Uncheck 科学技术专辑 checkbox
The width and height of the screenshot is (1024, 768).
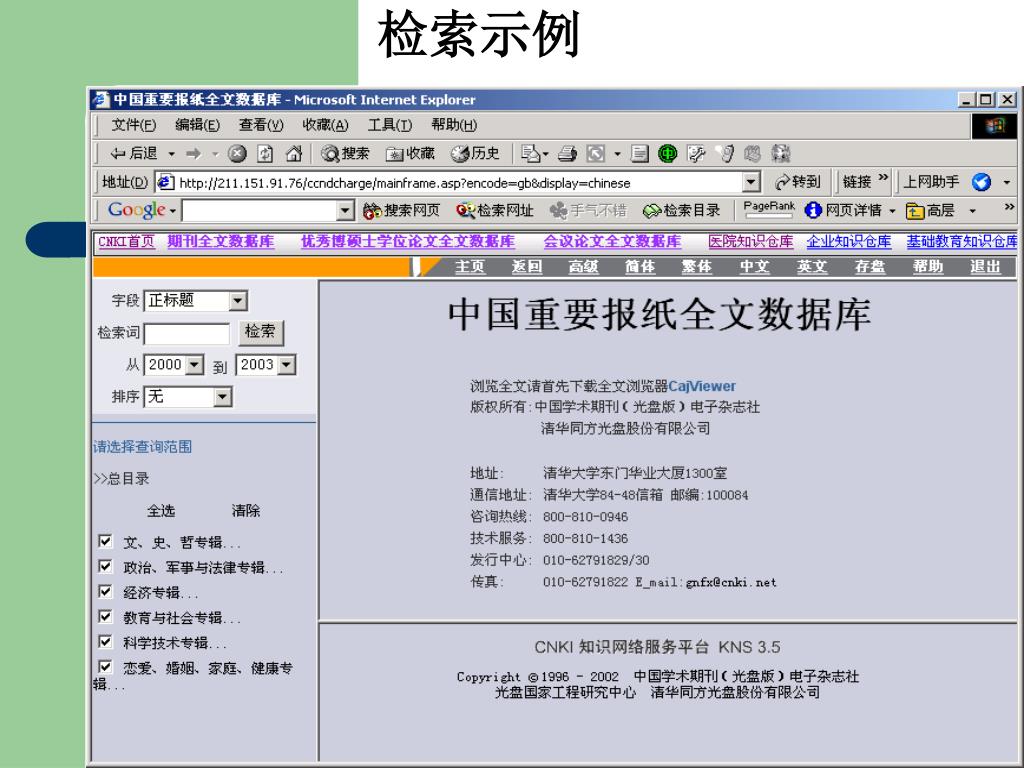coord(104,641)
